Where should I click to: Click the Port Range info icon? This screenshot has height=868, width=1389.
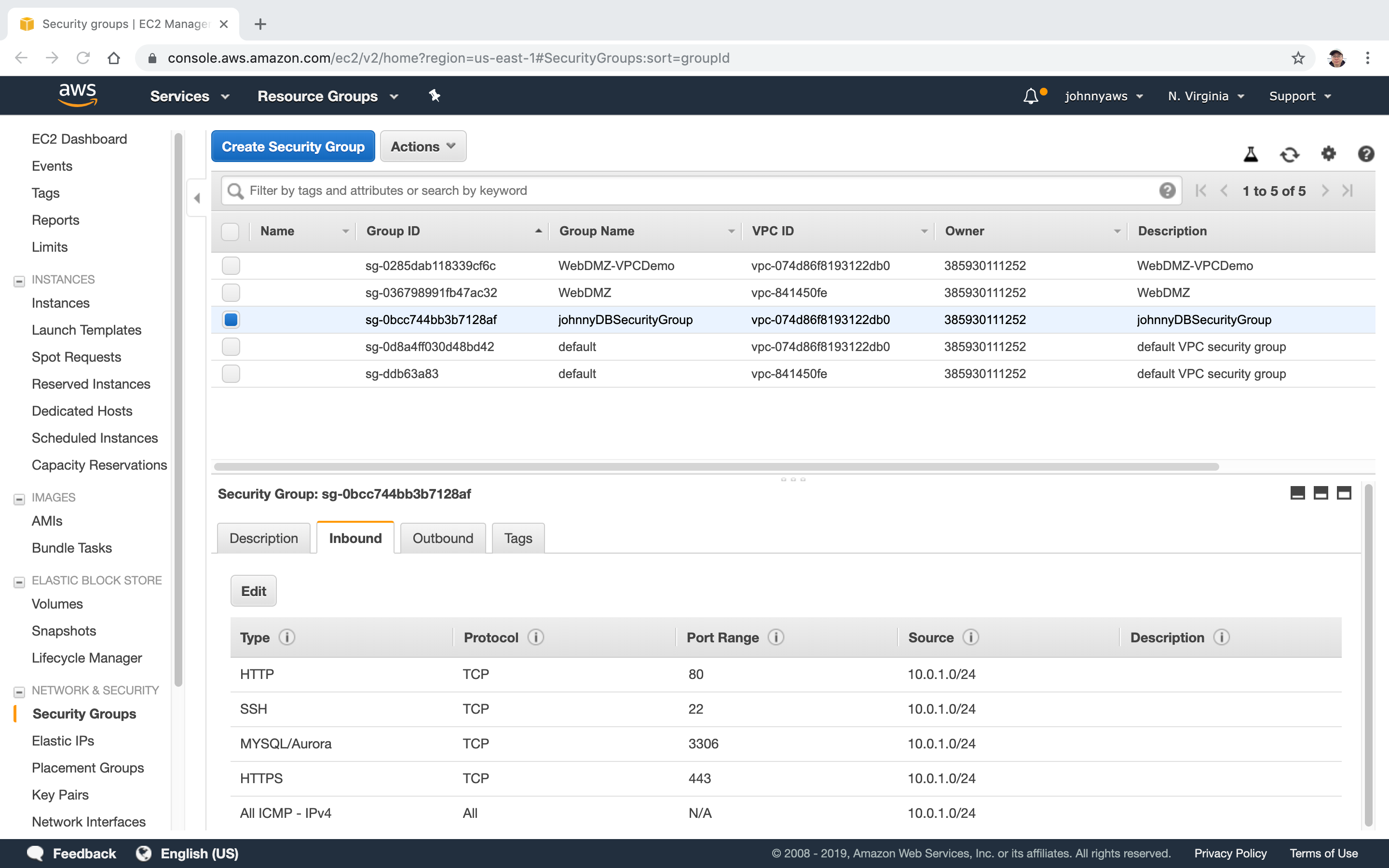776,637
